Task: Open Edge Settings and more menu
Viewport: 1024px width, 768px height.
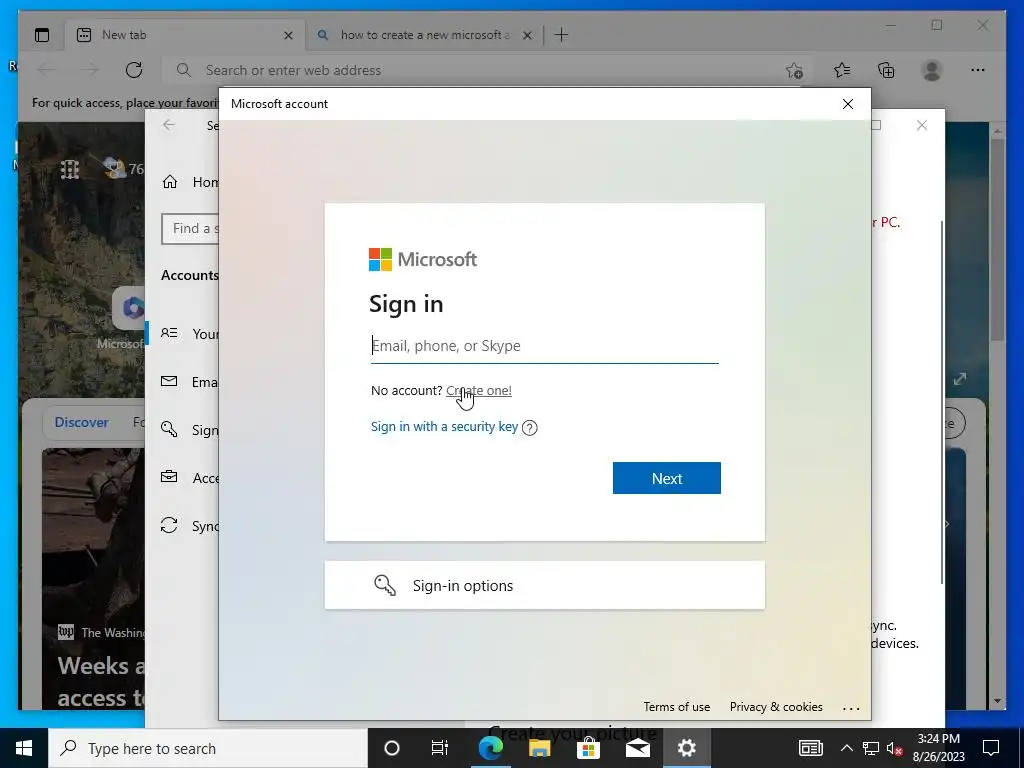Action: point(978,70)
